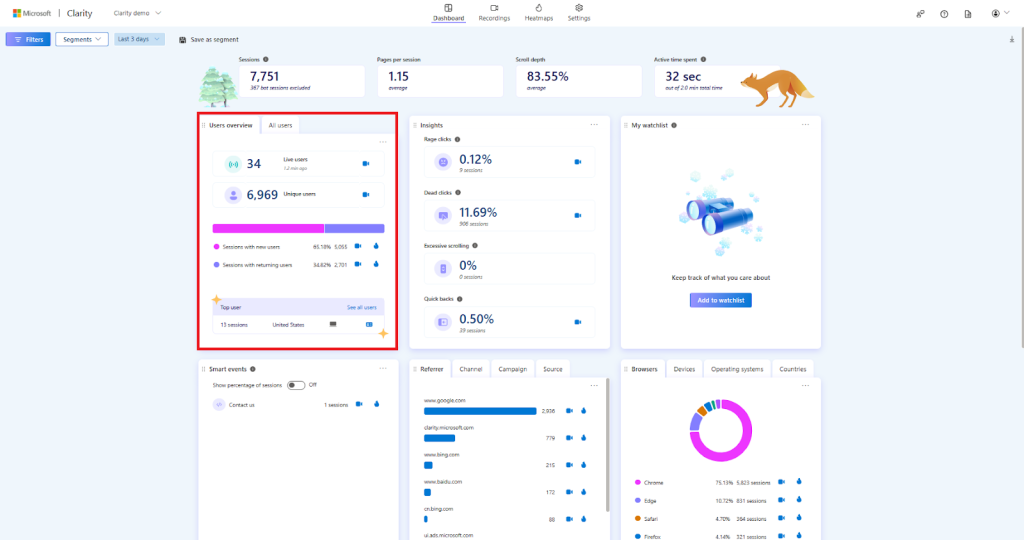Click the www.google.com referrer bar

[x=480, y=411]
